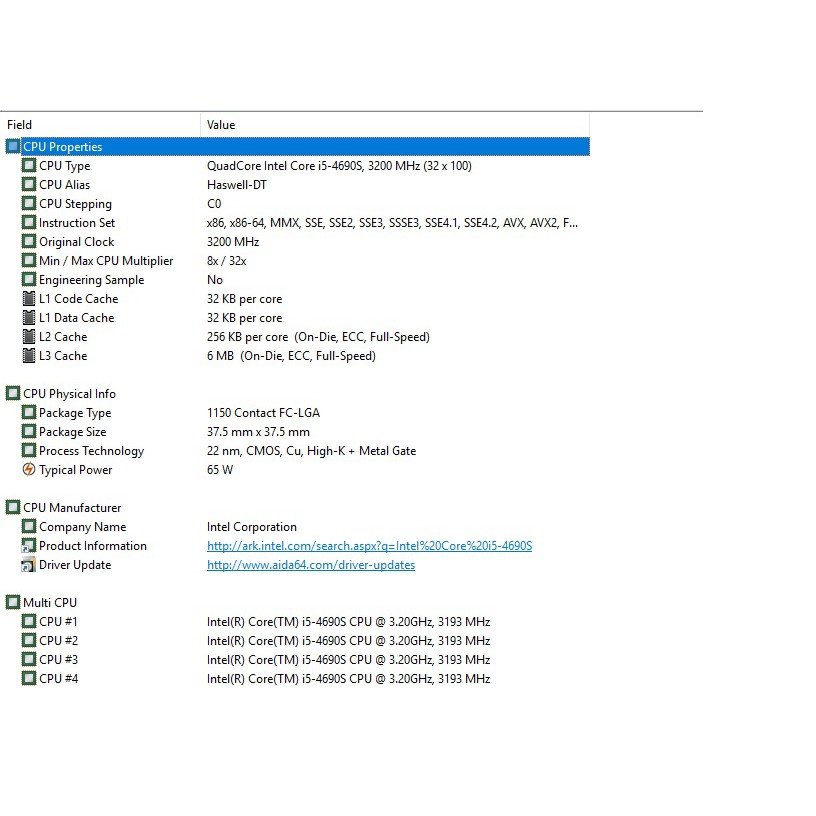
Task: Click the L3 Cache chip icon
Action: [x=29, y=356]
